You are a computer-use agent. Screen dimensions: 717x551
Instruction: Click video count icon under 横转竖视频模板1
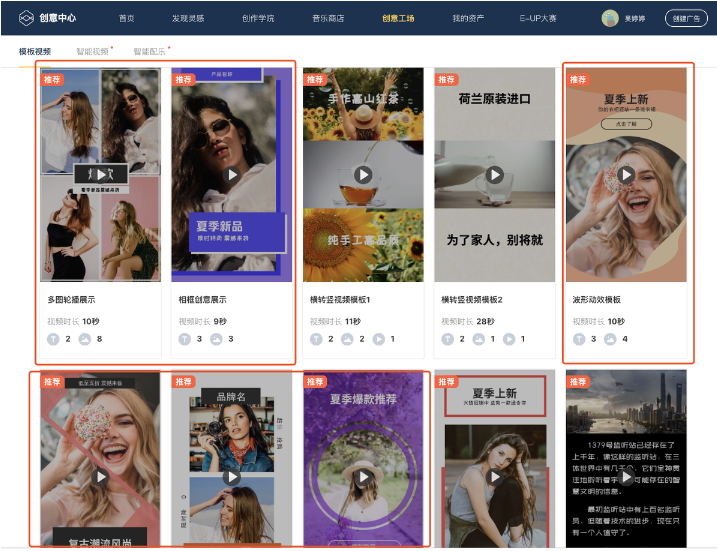click(x=378, y=339)
